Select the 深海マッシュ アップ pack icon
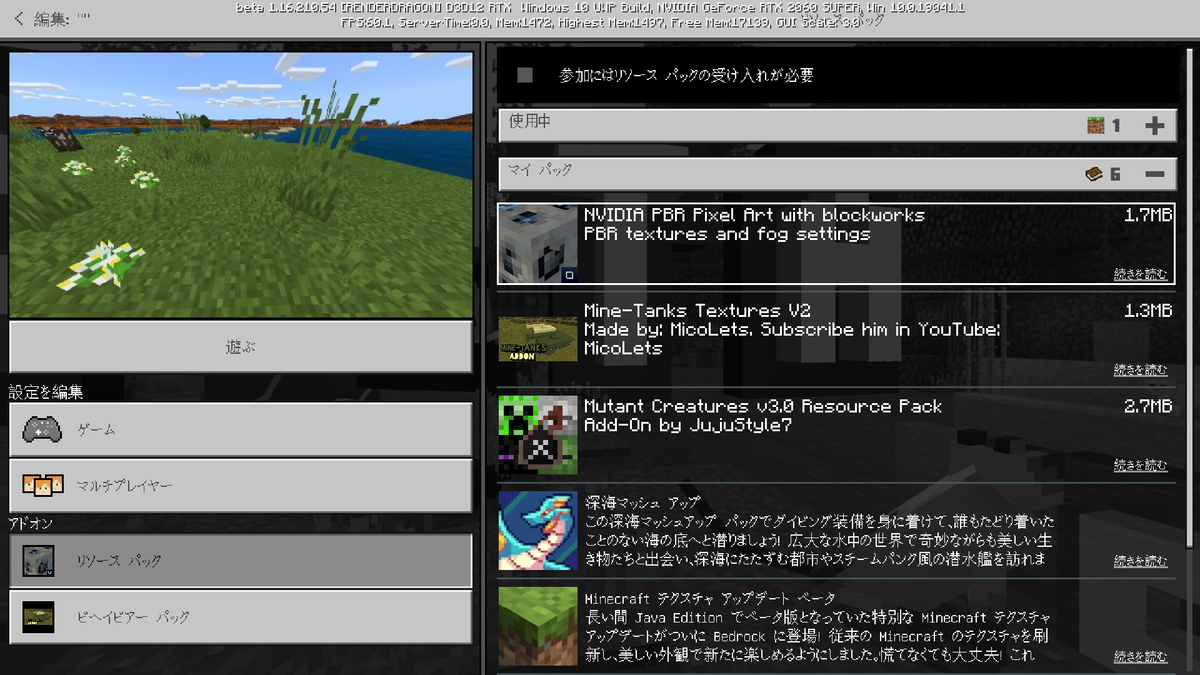This screenshot has height=675, width=1200. click(x=538, y=531)
